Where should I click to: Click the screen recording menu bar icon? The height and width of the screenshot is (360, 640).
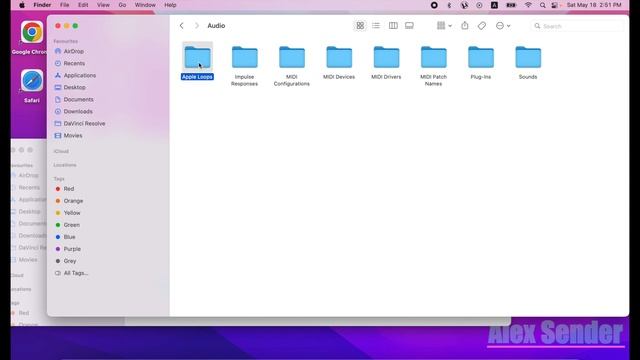[434, 5]
